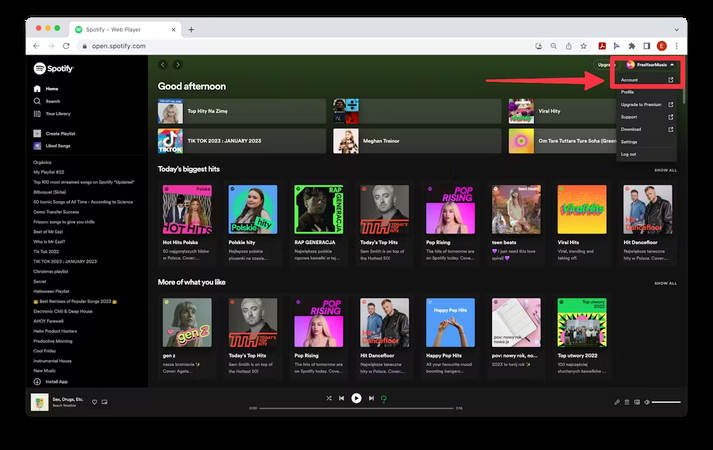Click the song progress bar
Screen dimensions: 713x450
356,408
